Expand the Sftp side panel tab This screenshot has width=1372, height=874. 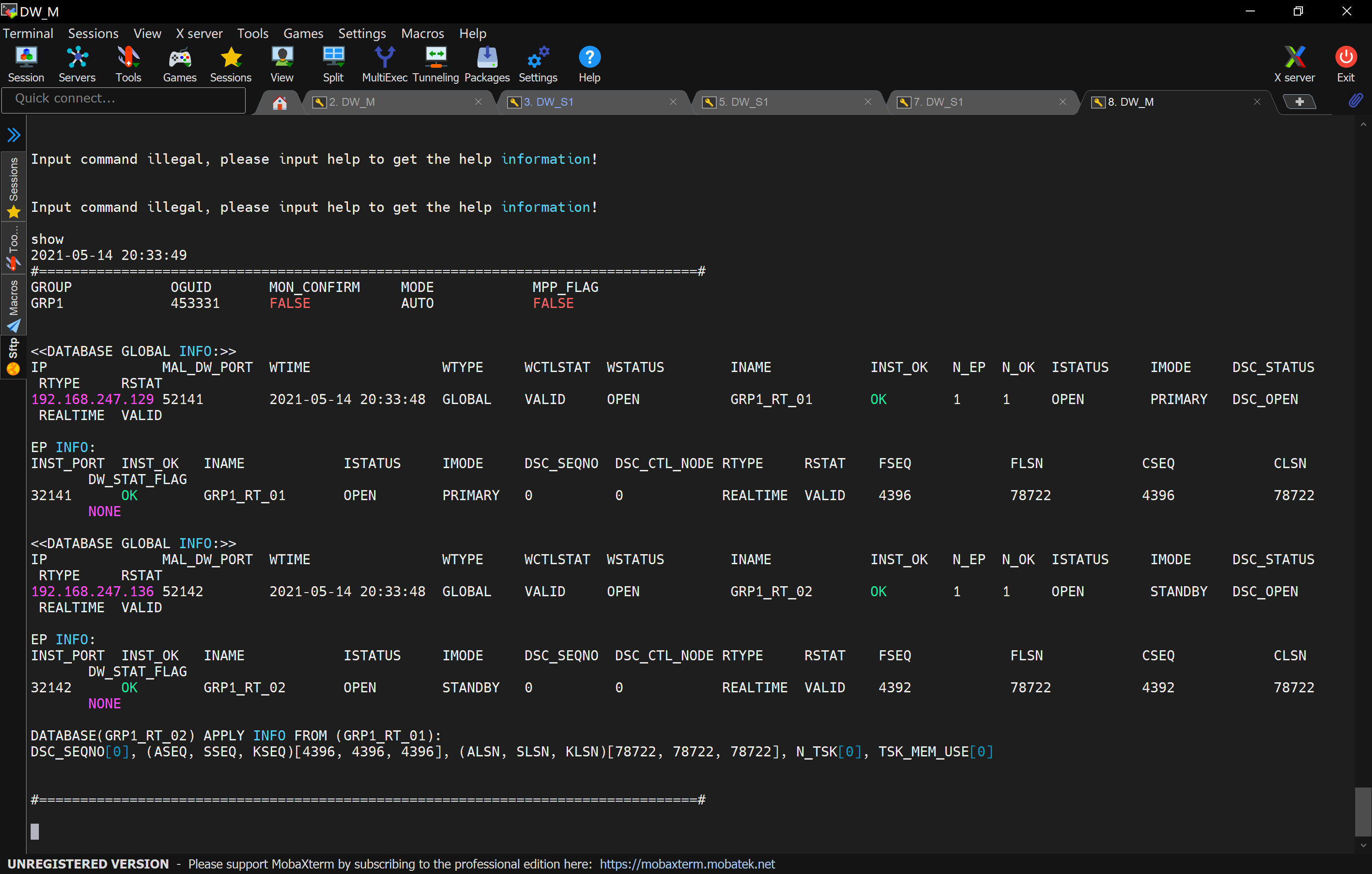(14, 356)
